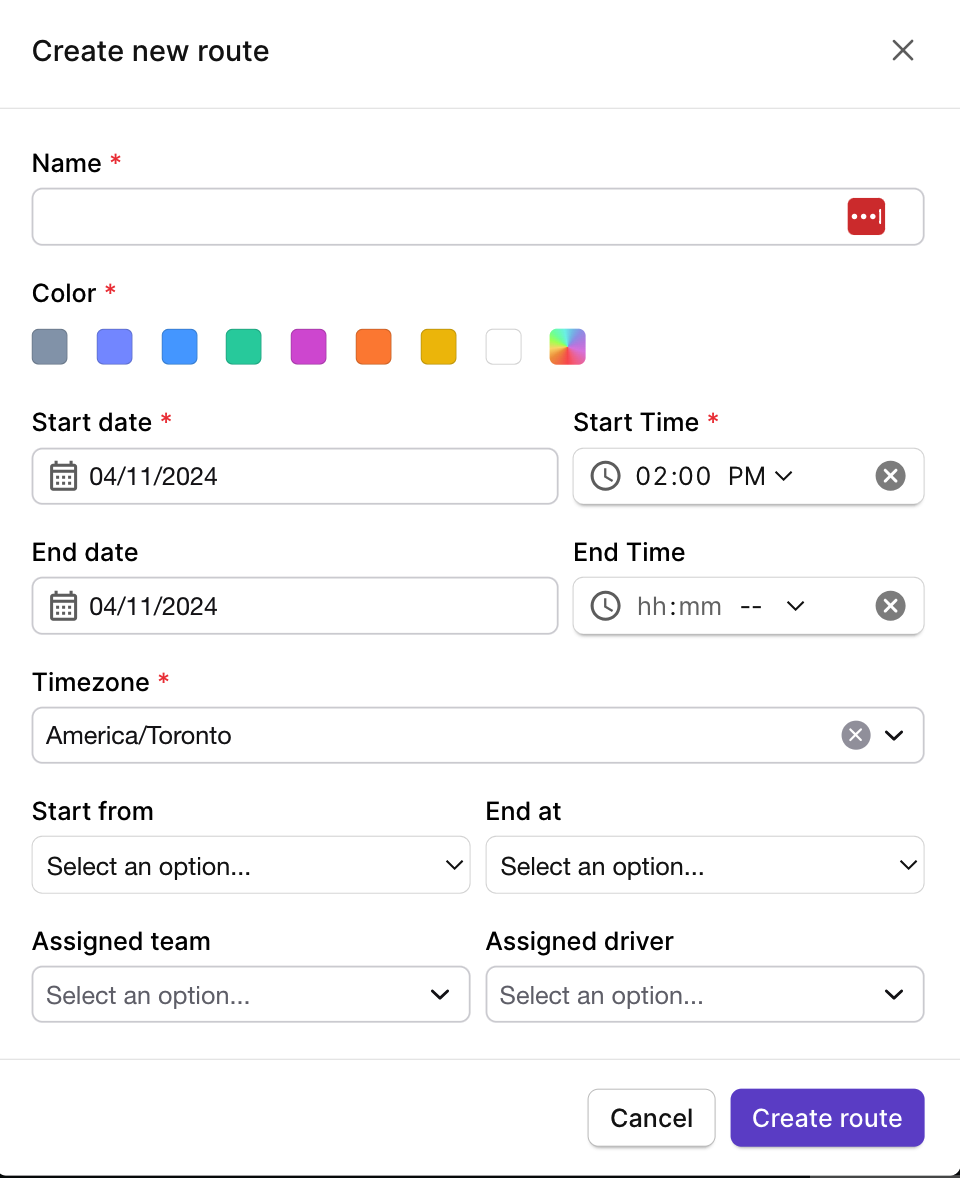The image size is (960, 1178).
Task: Open the Start from dropdown
Action: click(x=251, y=865)
